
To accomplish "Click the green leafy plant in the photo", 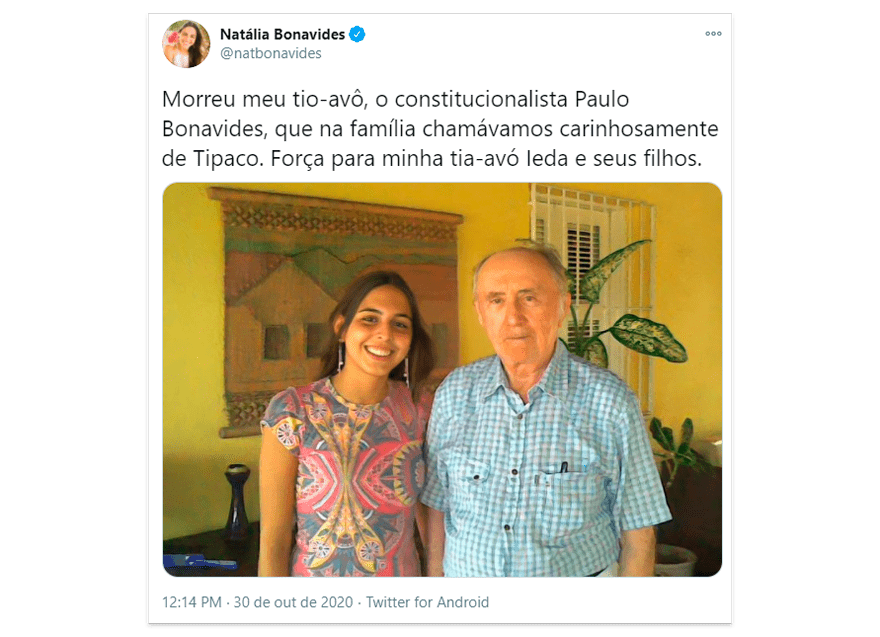I will coord(629,303).
